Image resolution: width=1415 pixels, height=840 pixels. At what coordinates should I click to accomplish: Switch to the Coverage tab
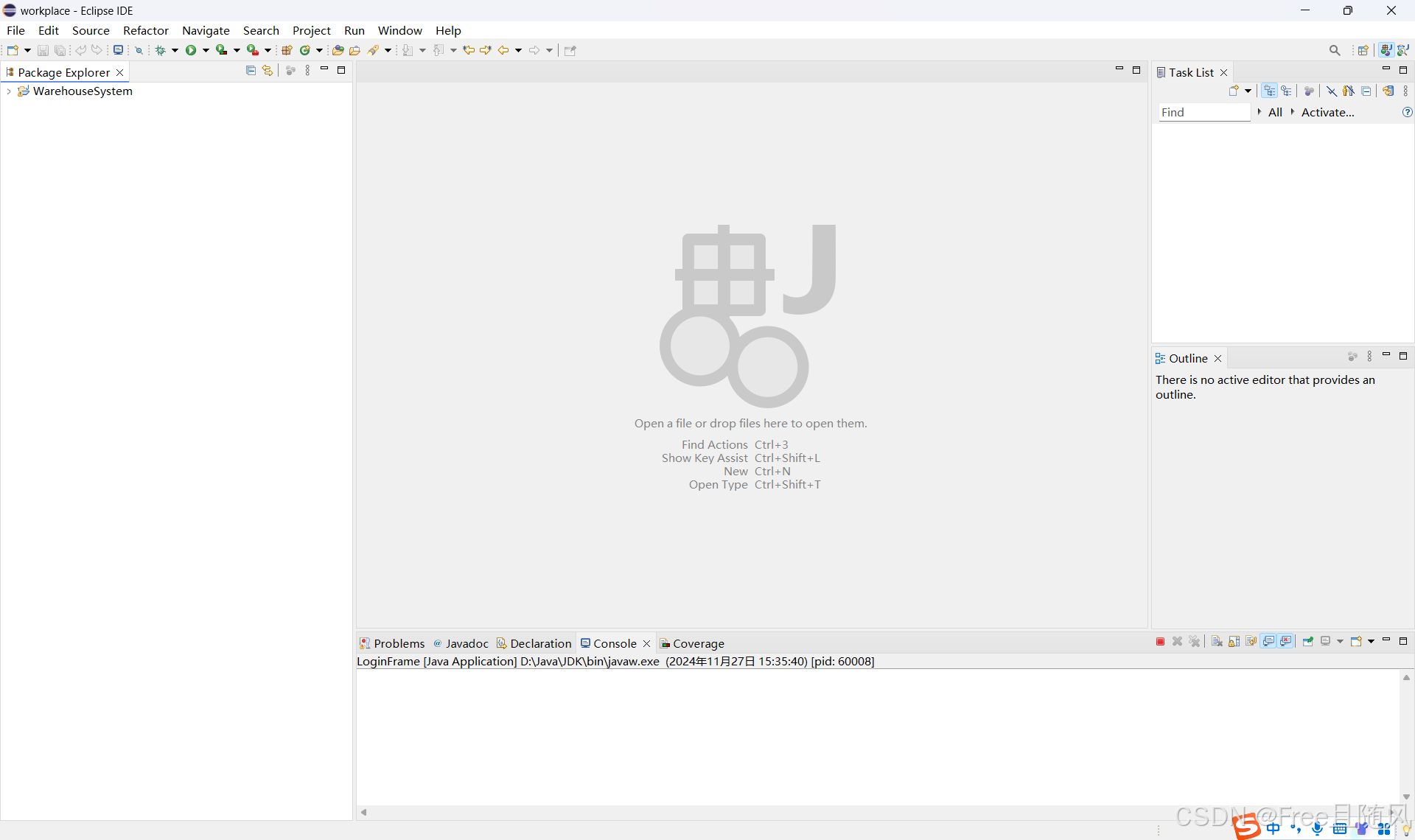(x=692, y=643)
